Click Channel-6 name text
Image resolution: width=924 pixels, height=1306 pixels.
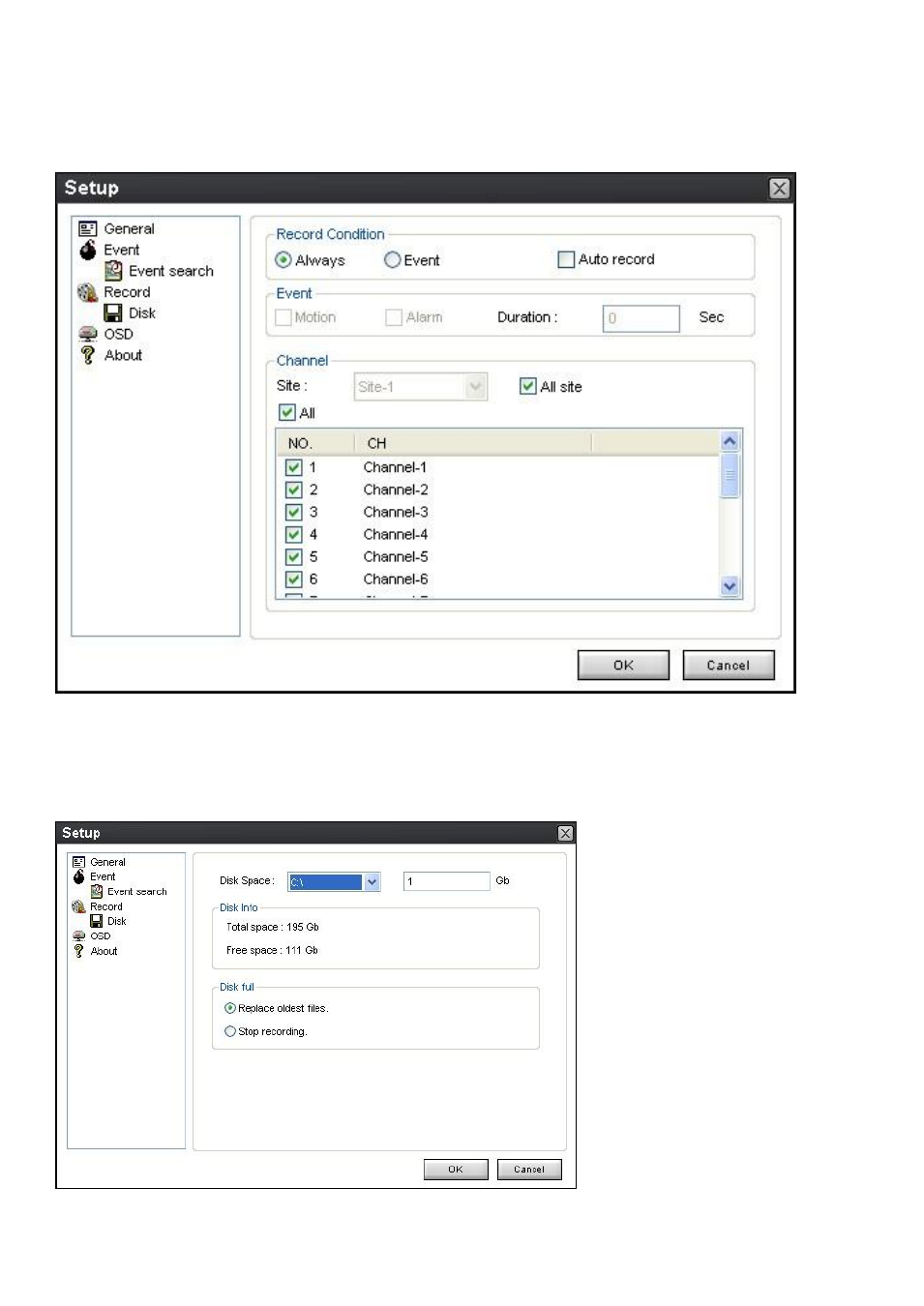(396, 579)
